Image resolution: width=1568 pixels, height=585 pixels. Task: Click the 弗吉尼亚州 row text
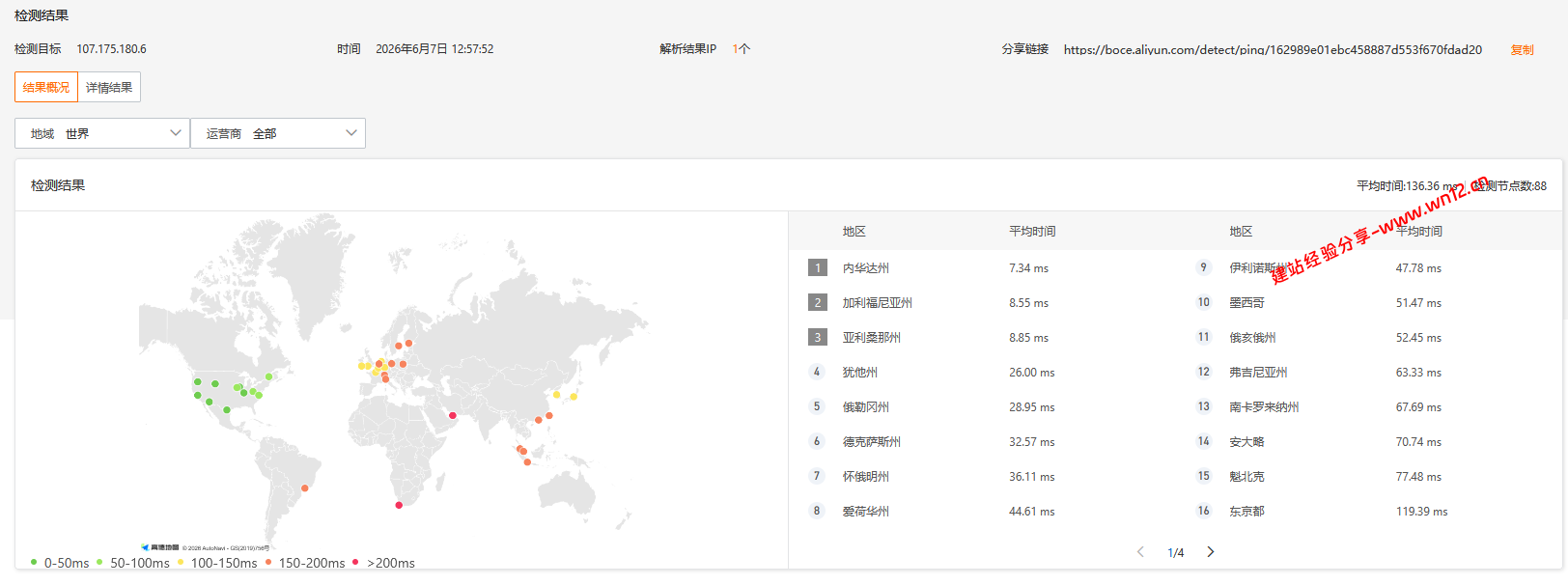click(x=1258, y=373)
